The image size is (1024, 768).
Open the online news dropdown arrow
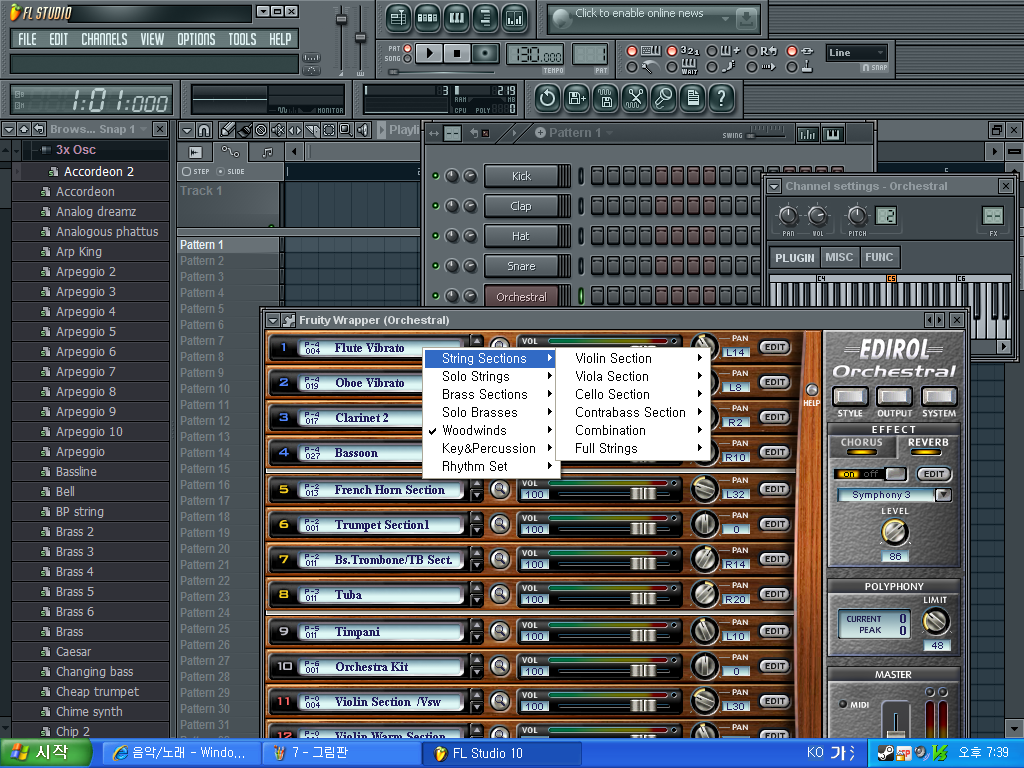725,20
